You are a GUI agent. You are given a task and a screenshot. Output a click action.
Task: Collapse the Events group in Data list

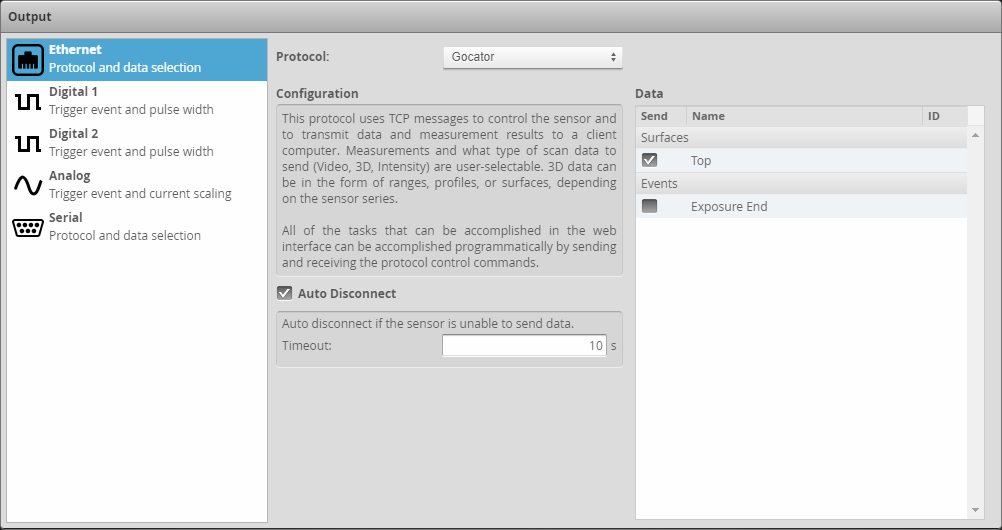click(659, 183)
